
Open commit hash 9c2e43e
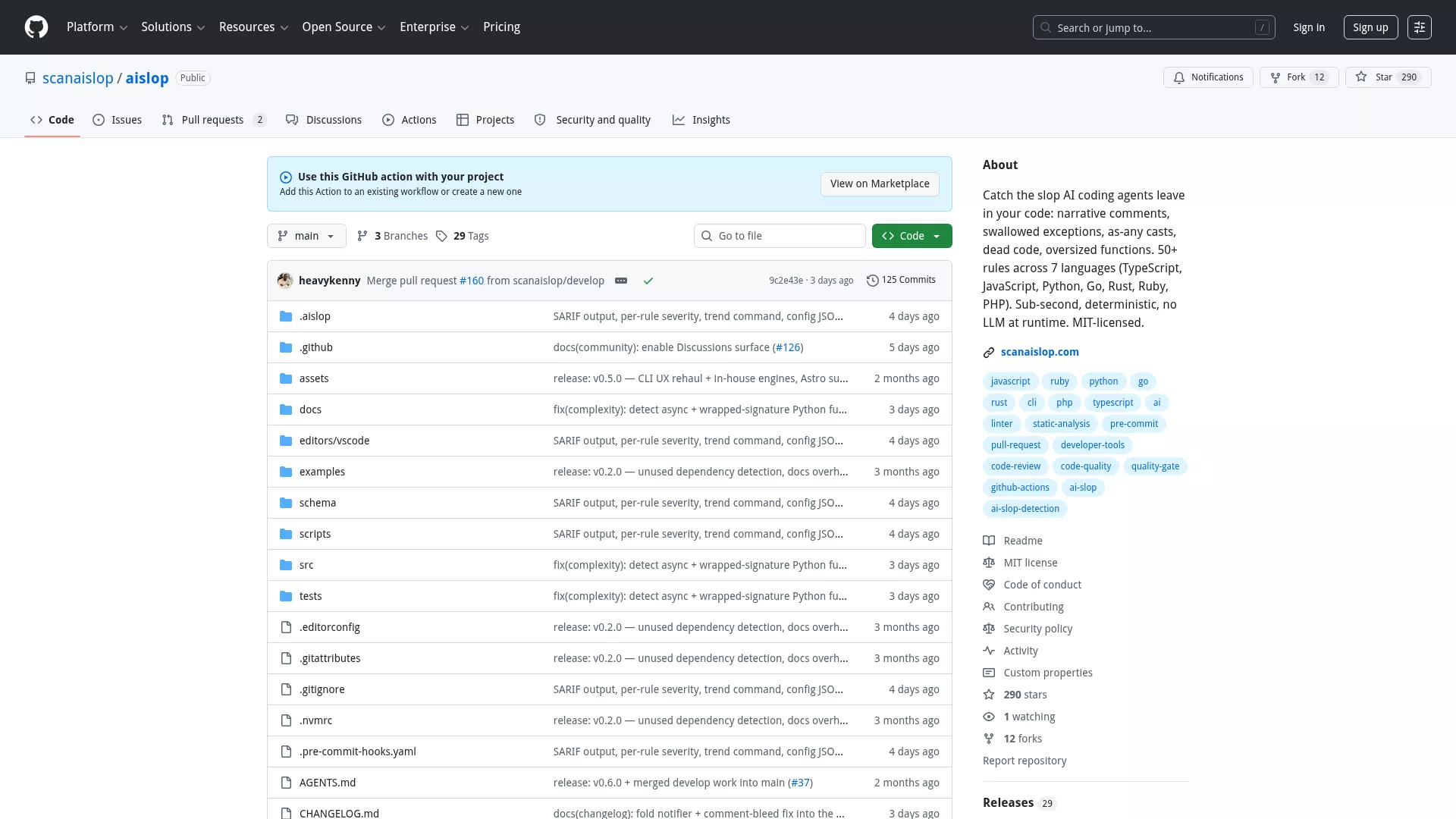pos(786,281)
